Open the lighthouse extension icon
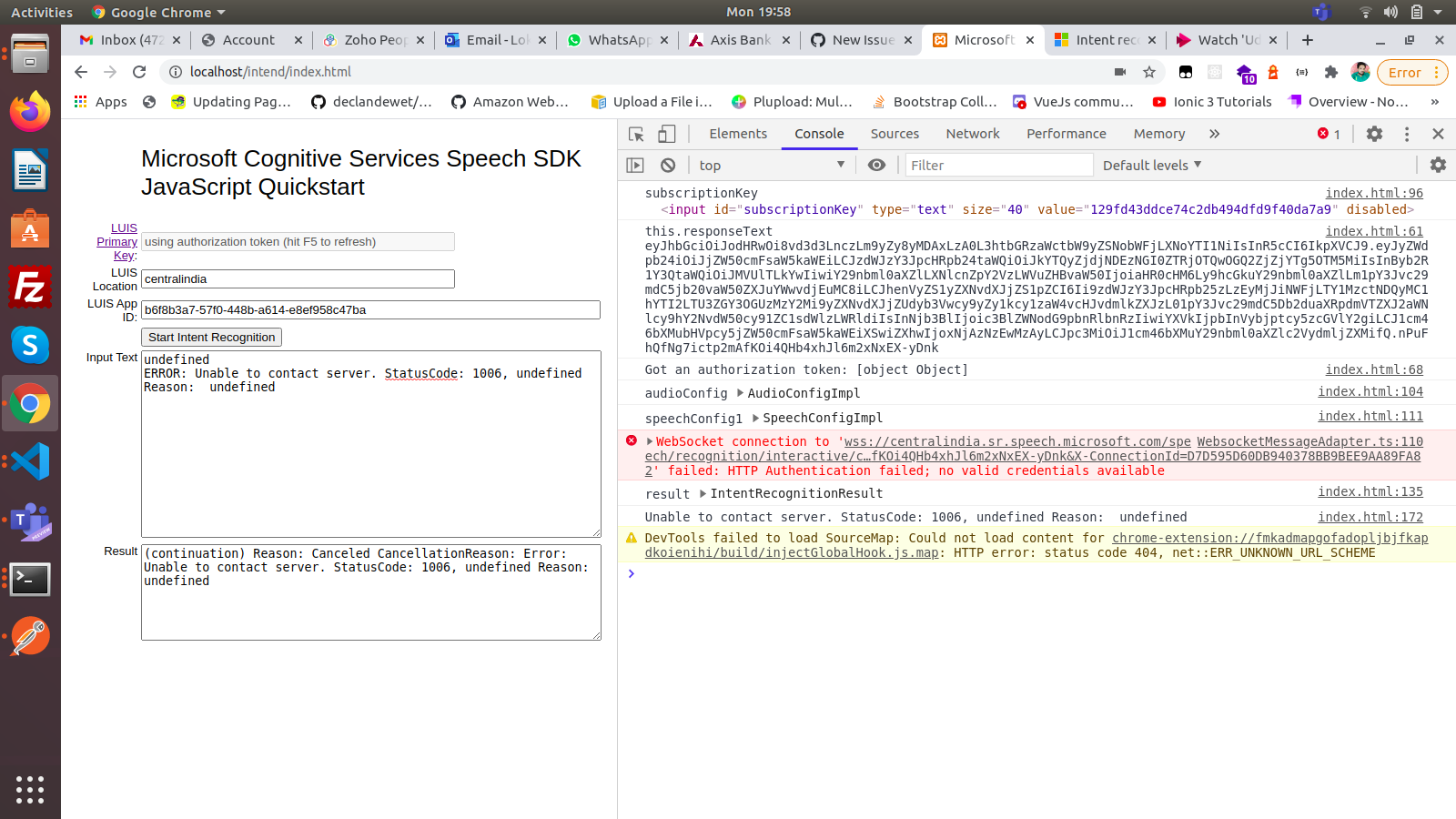The width and height of the screenshot is (1456, 819). [x=1274, y=72]
